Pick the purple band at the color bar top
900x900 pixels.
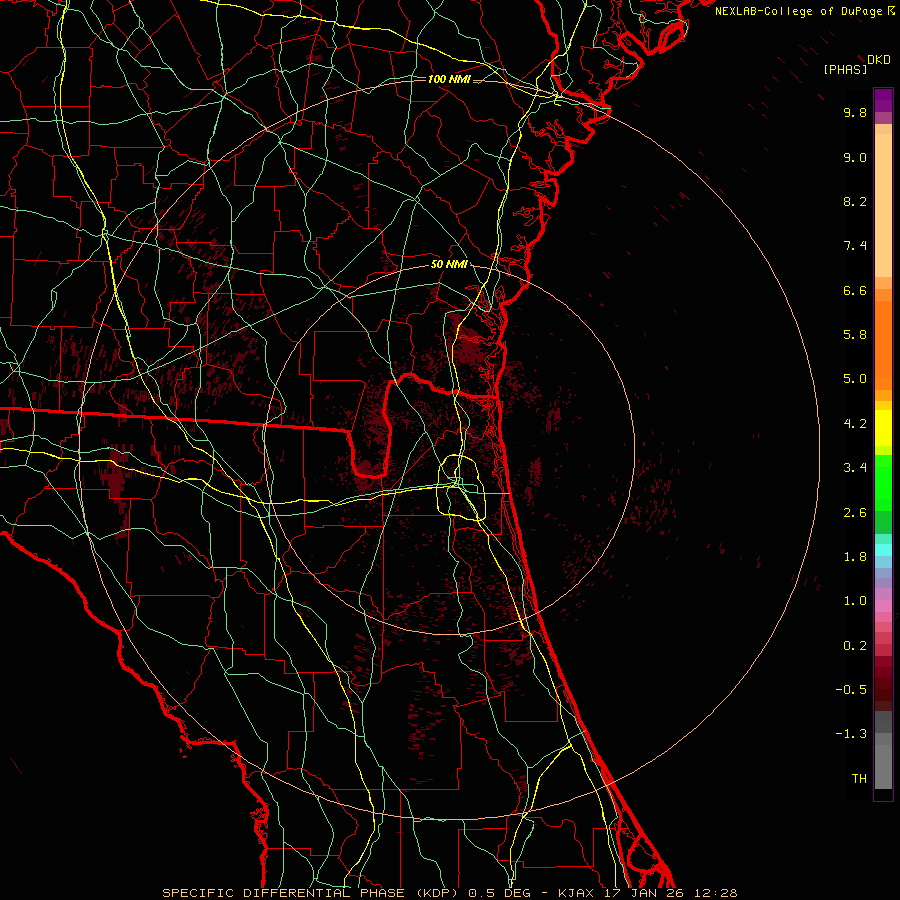(883, 99)
